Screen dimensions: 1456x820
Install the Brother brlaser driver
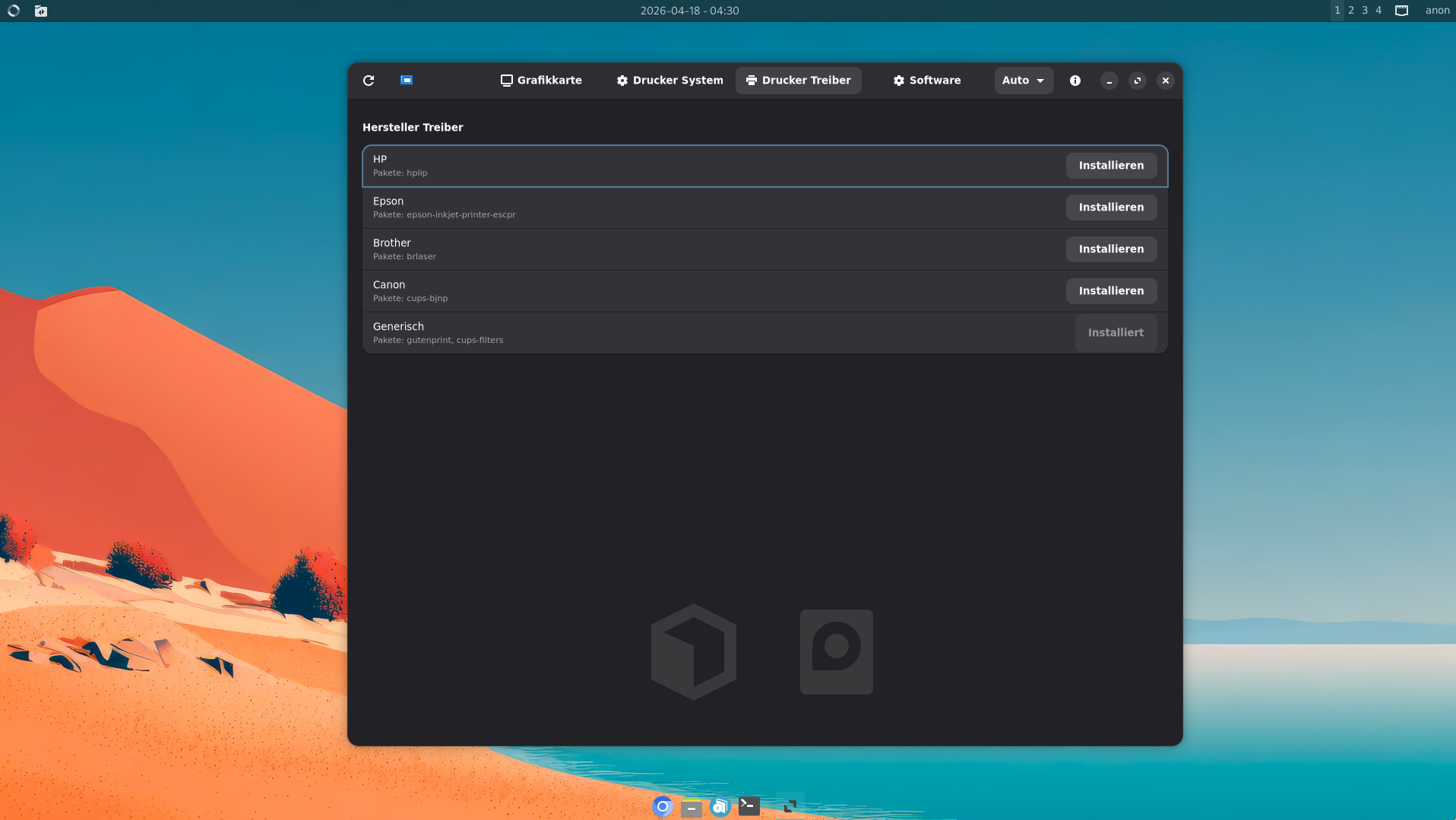pos(1110,249)
